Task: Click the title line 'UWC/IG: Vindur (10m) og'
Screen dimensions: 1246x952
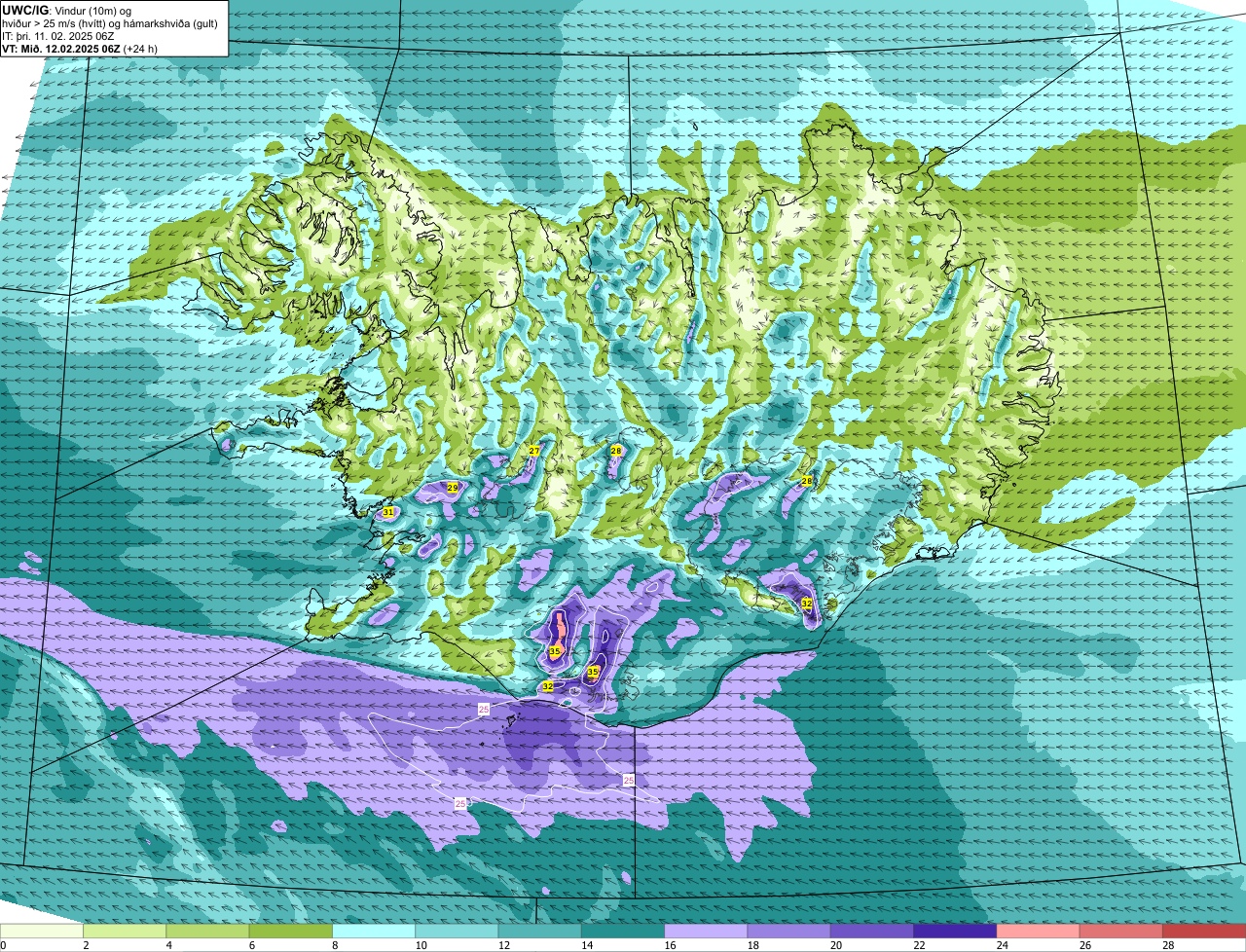Action: pos(67,11)
